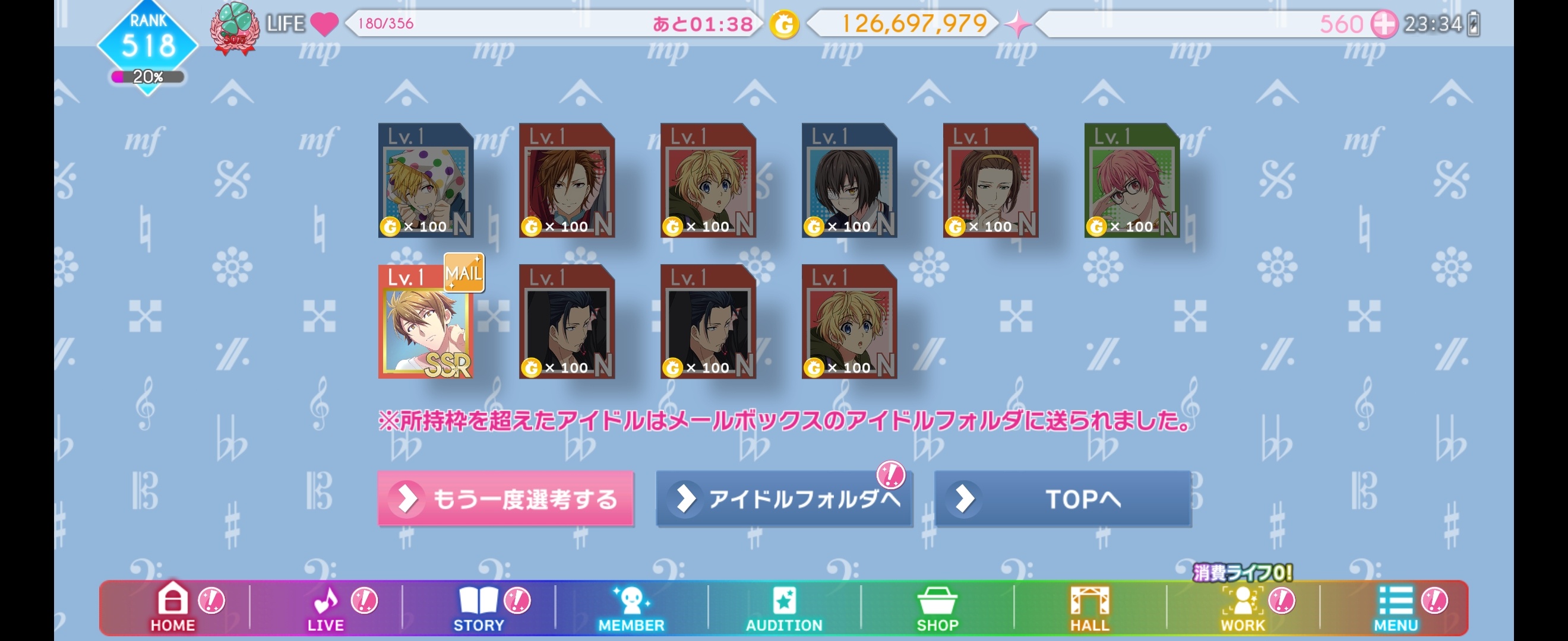Tap the LIFE gauge bar 180/356
Image resolution: width=1568 pixels, height=641 pixels.
coord(554,24)
